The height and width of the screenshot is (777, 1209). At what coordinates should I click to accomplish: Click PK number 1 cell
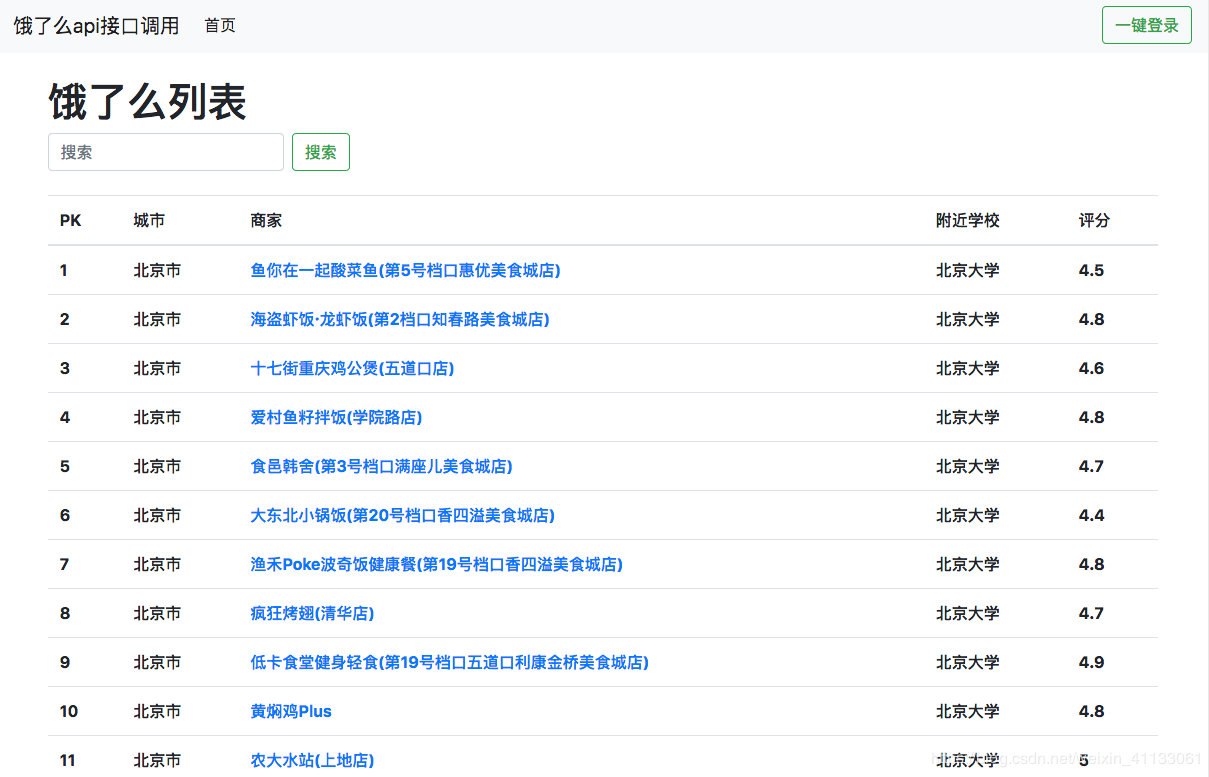point(64,270)
